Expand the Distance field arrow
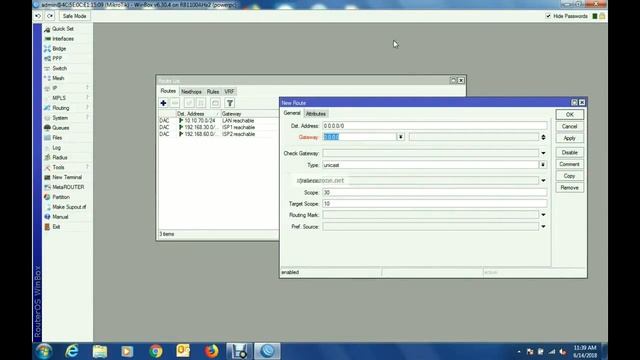Viewport: 640px width, 360px height. (x=543, y=180)
